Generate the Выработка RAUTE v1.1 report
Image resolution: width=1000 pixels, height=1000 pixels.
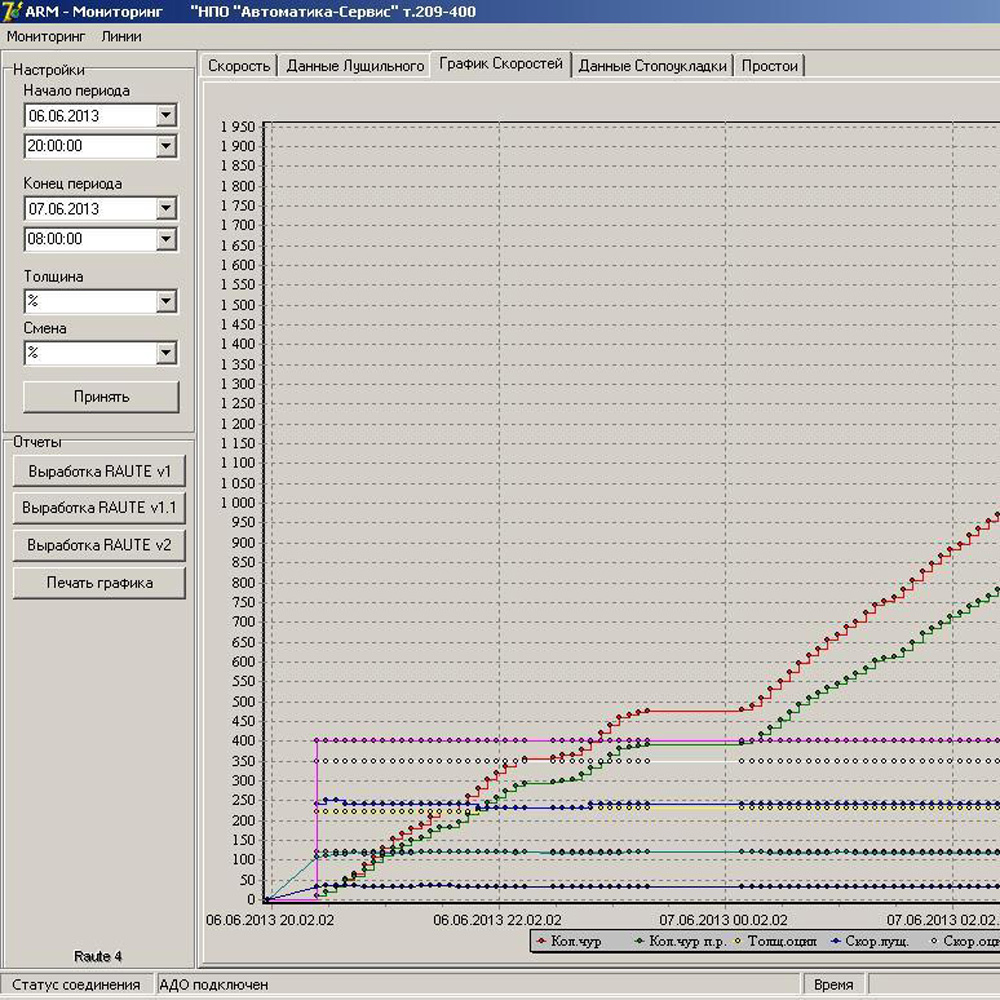tap(99, 508)
